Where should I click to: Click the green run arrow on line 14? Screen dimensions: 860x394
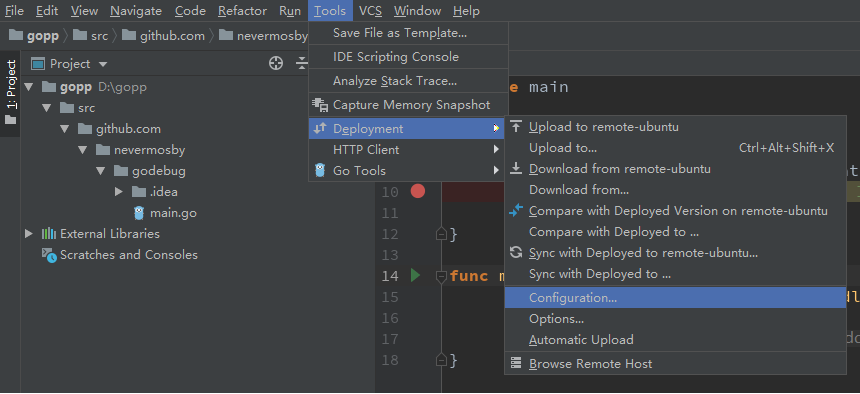[x=415, y=275]
